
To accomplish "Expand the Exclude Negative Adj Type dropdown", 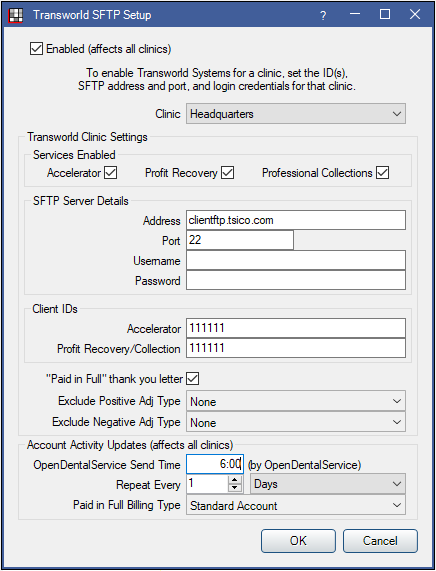I will 296,422.
